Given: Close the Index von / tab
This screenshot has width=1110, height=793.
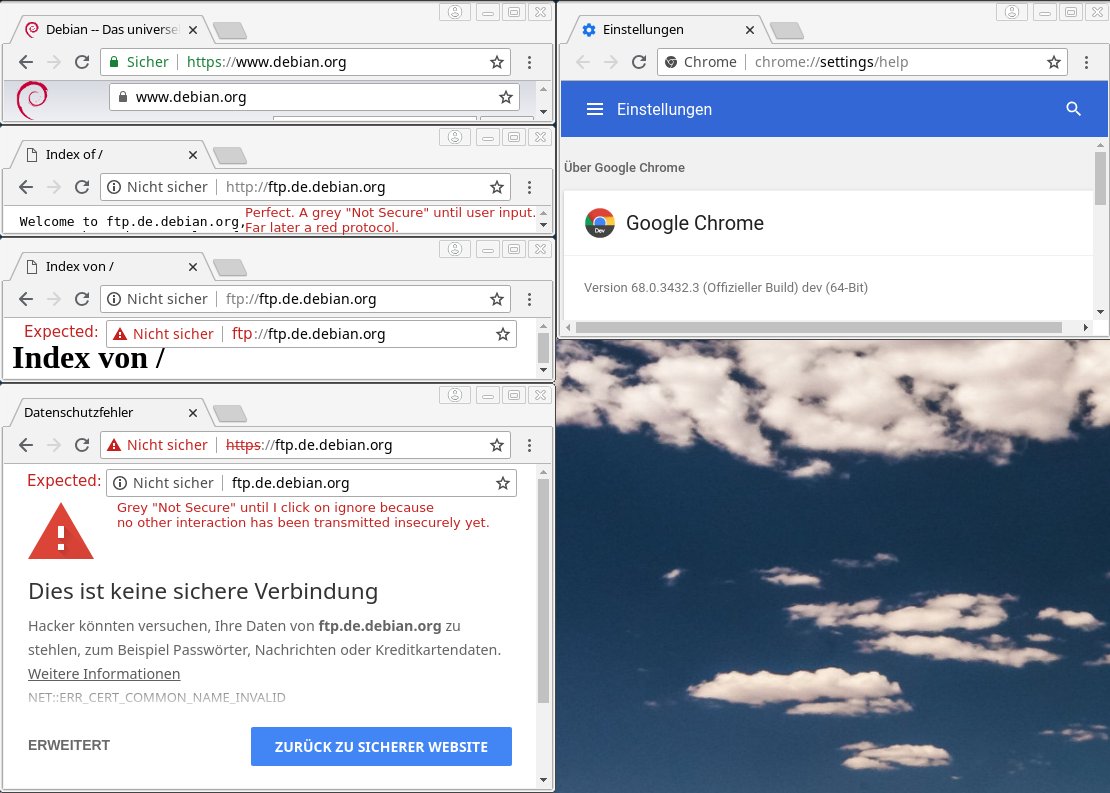Looking at the screenshot, I should [193, 266].
